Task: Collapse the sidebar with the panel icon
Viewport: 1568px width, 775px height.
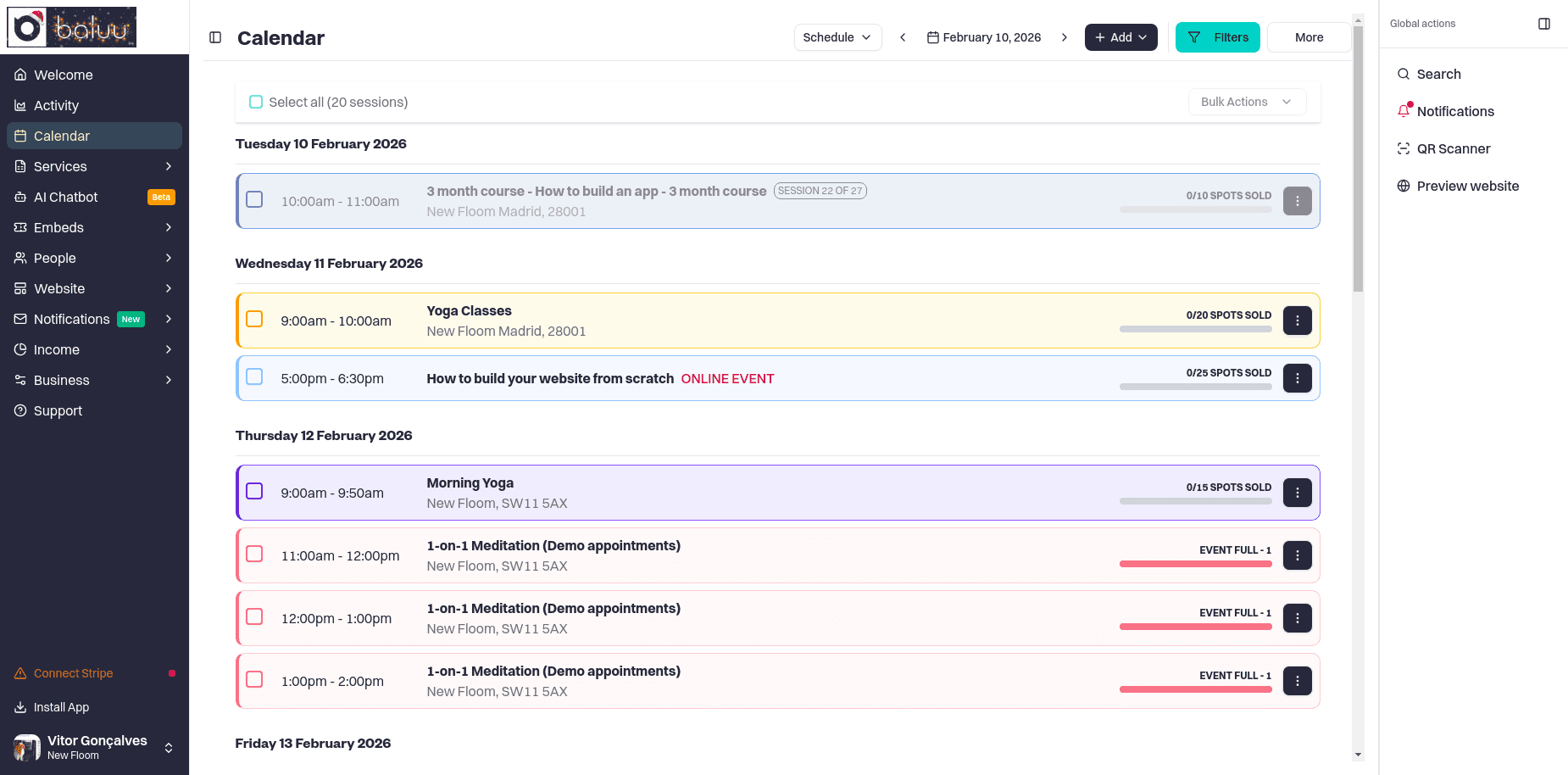Action: [x=215, y=37]
